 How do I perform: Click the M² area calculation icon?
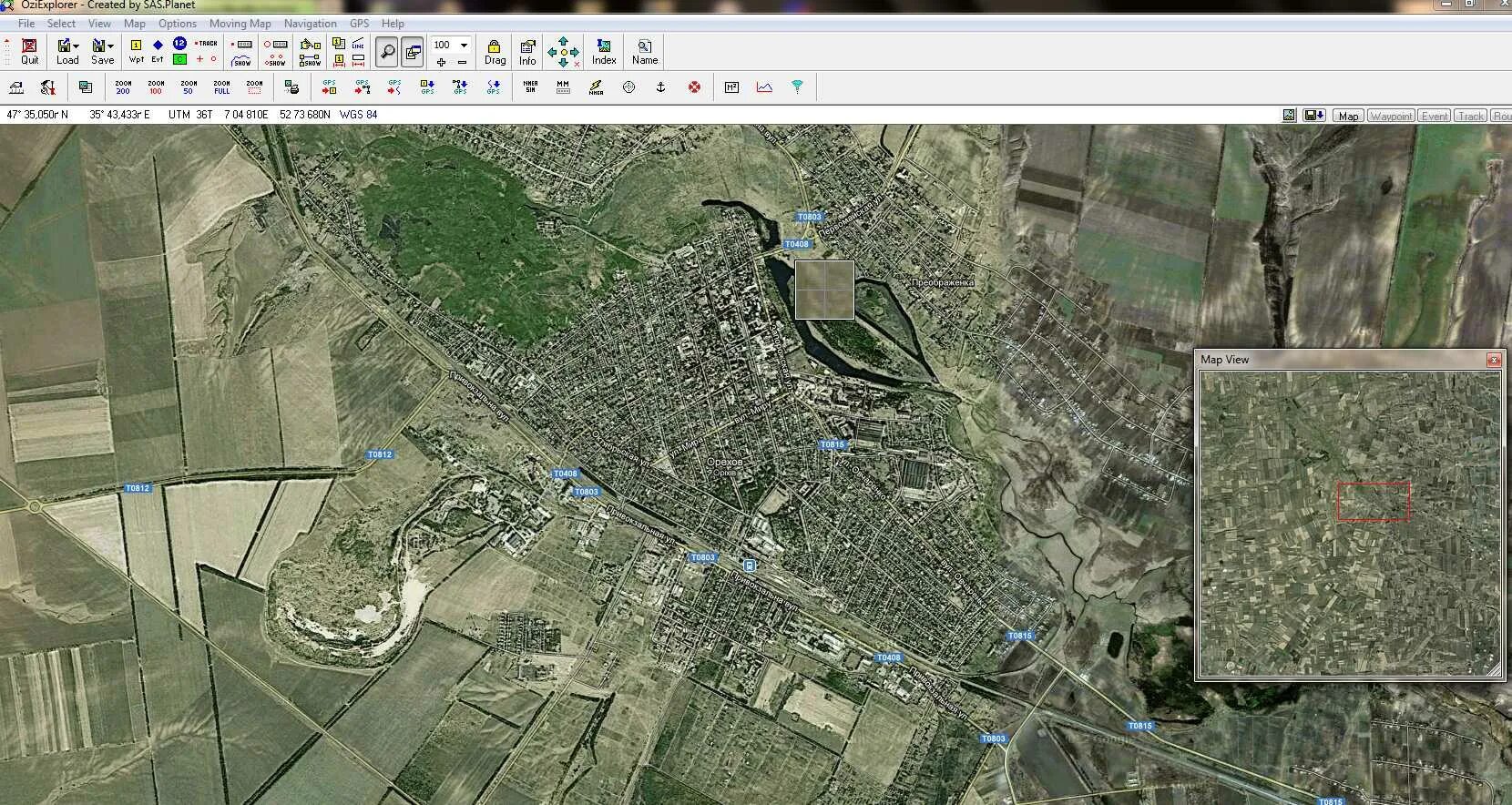pyautogui.click(x=731, y=87)
